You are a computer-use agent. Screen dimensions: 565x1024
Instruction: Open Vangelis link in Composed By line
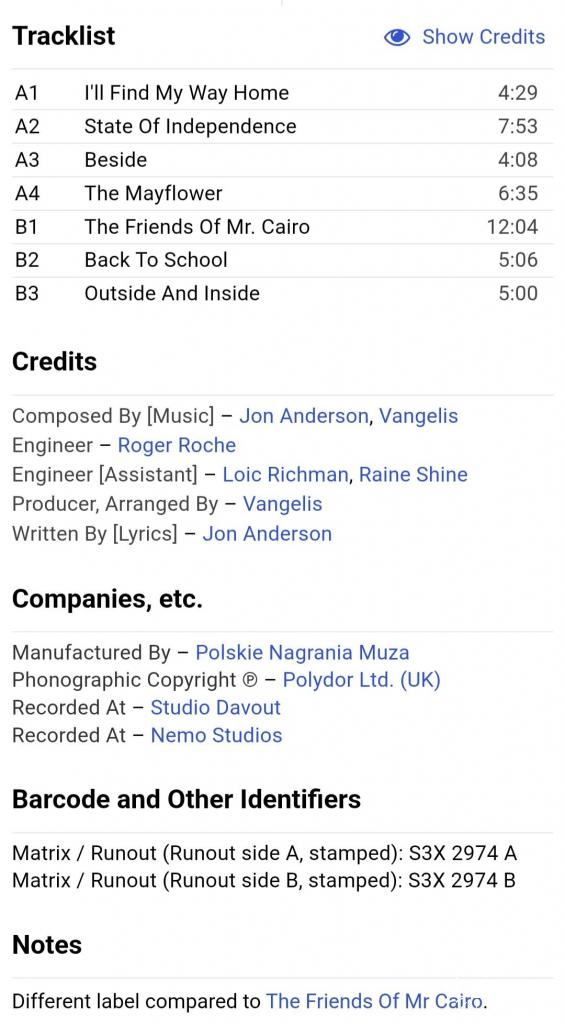tap(419, 416)
